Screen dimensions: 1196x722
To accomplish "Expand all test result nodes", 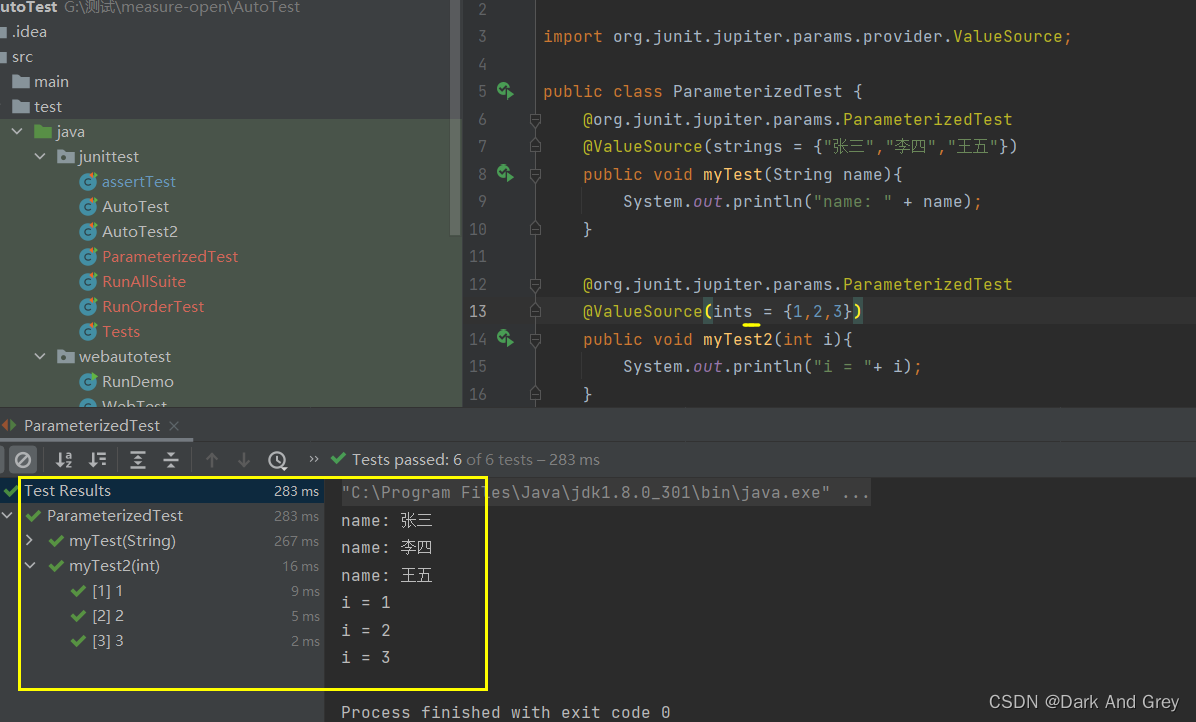I will coord(137,460).
